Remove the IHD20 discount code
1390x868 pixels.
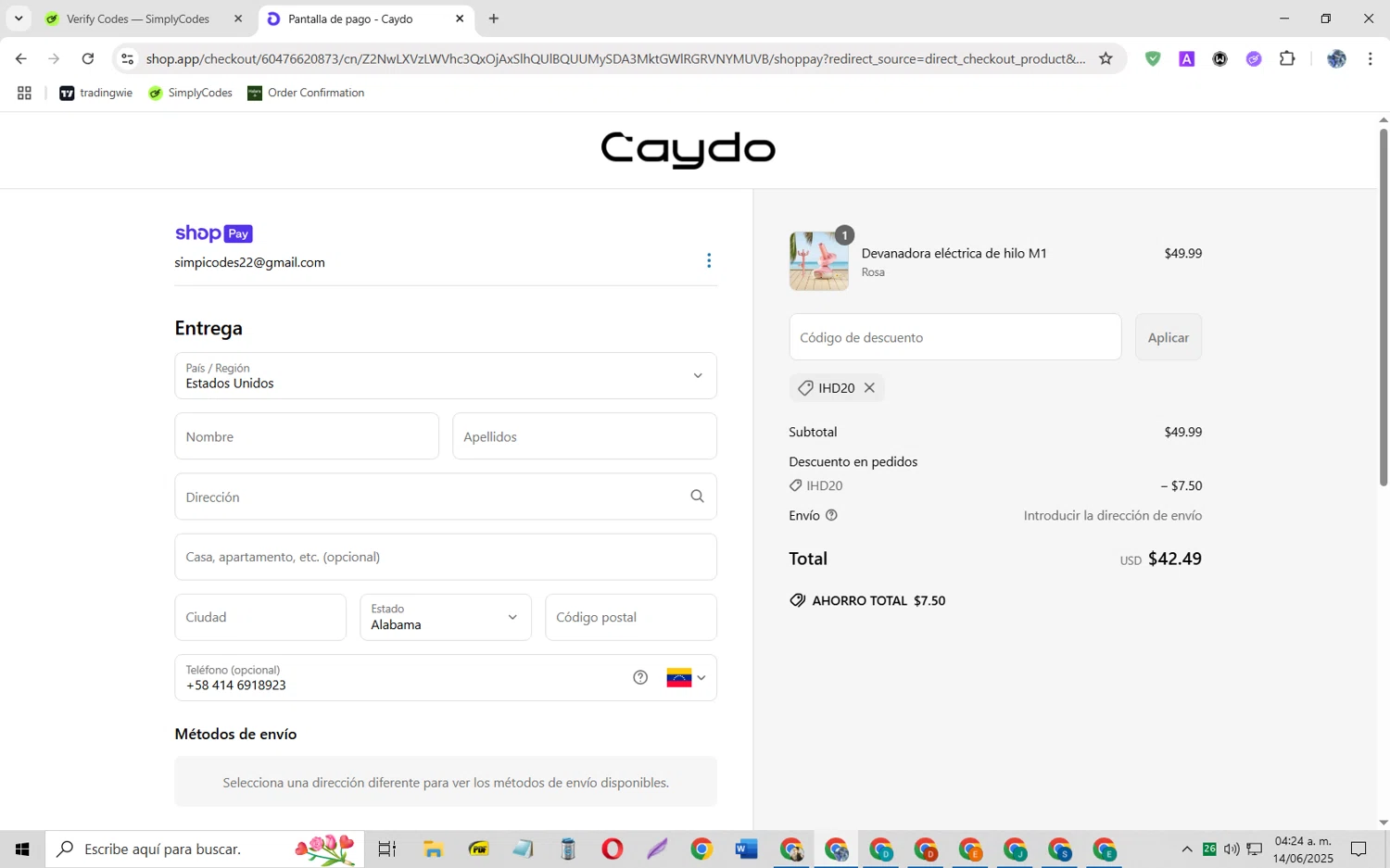click(x=869, y=387)
